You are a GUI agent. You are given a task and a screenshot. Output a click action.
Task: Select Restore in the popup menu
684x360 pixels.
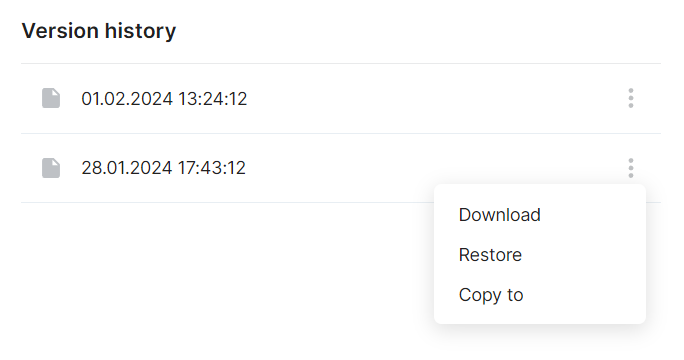click(x=490, y=255)
